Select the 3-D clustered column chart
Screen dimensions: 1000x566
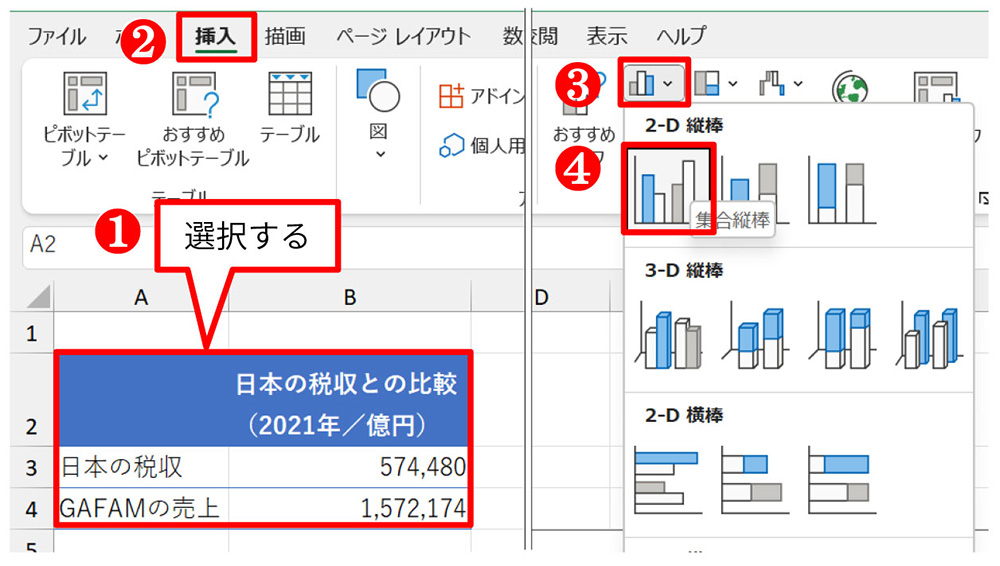point(668,336)
